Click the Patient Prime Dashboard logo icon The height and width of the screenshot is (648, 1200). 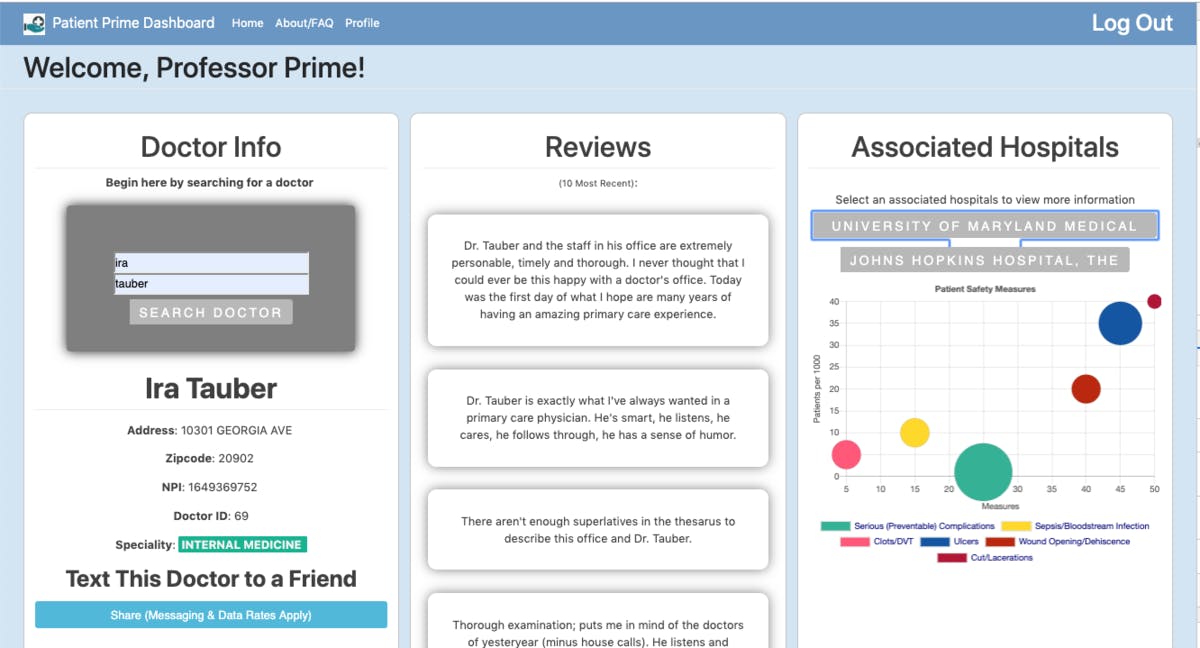tap(34, 22)
